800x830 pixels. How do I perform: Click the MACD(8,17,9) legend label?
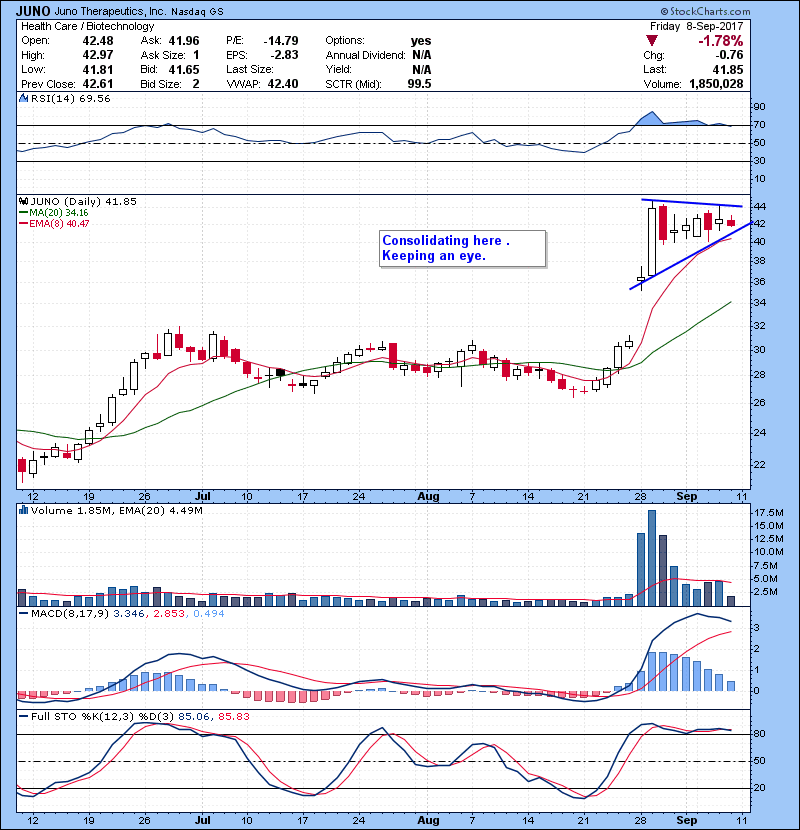tap(70, 614)
